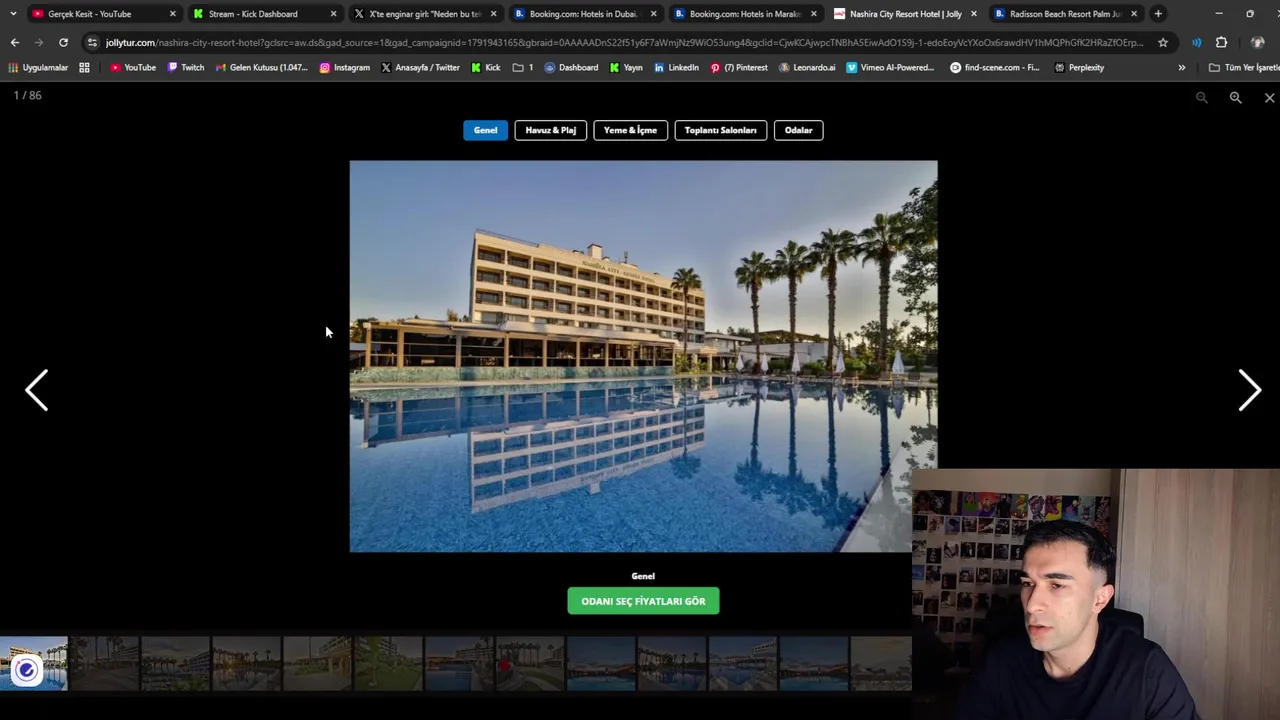
Task: Select the third thumbnail in gallery strip
Action: (x=175, y=663)
